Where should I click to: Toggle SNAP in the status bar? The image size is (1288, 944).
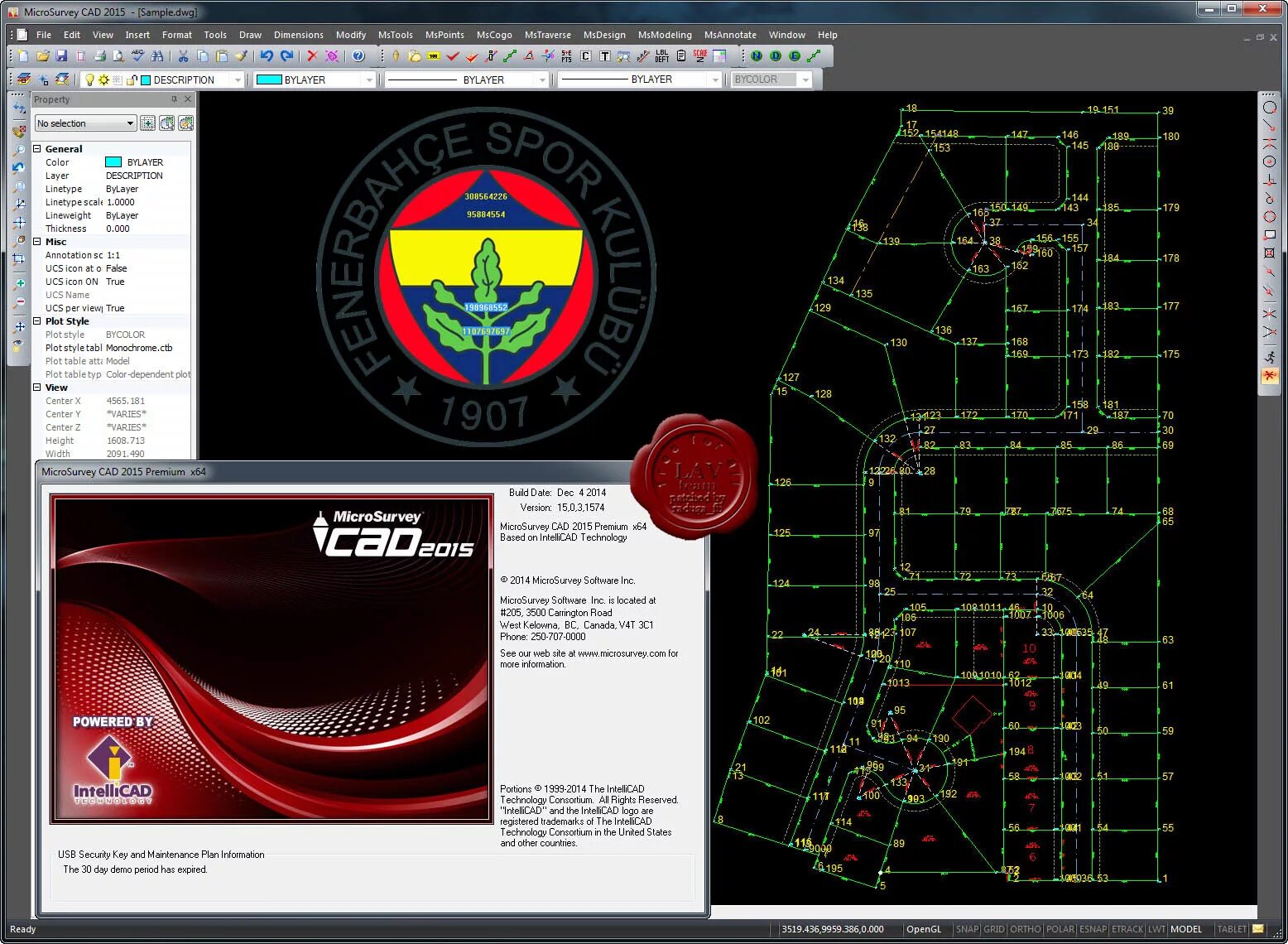point(967,929)
